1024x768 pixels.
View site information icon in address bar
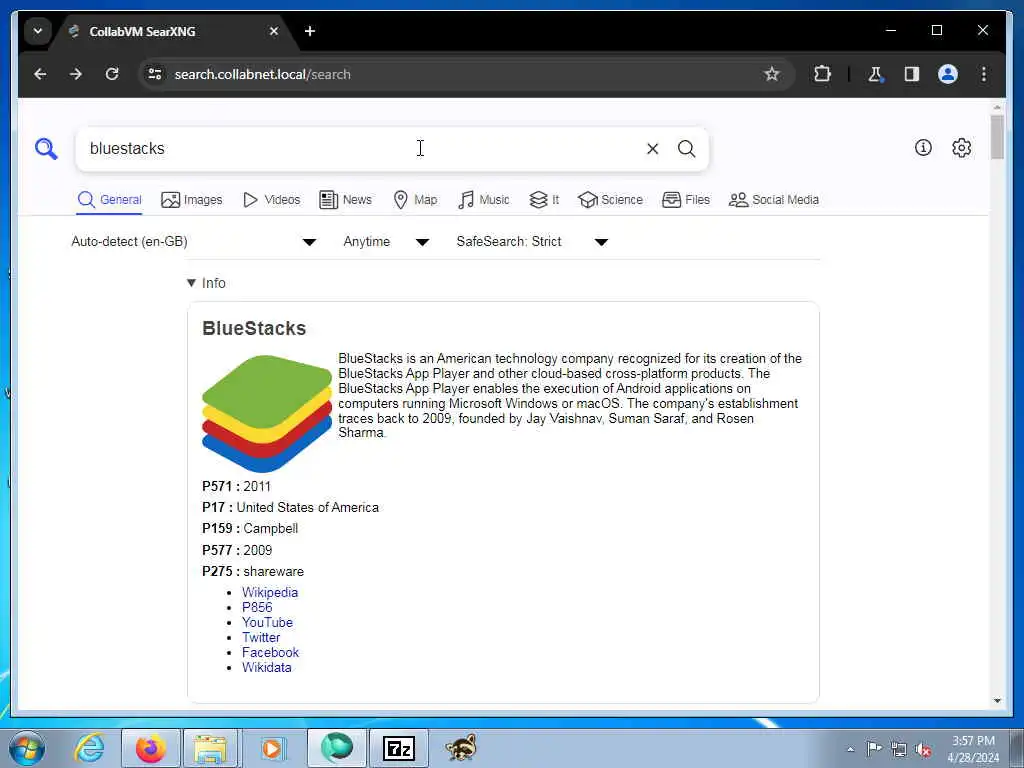click(x=155, y=74)
